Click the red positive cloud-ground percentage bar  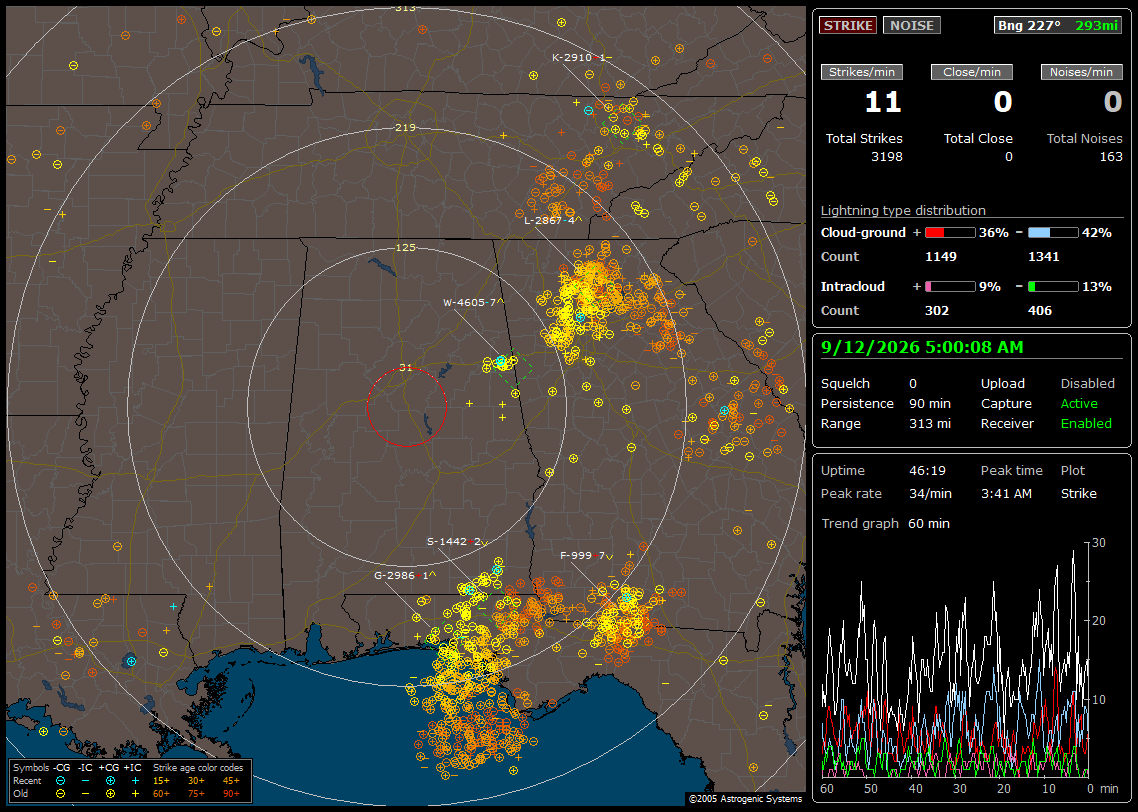click(950, 233)
